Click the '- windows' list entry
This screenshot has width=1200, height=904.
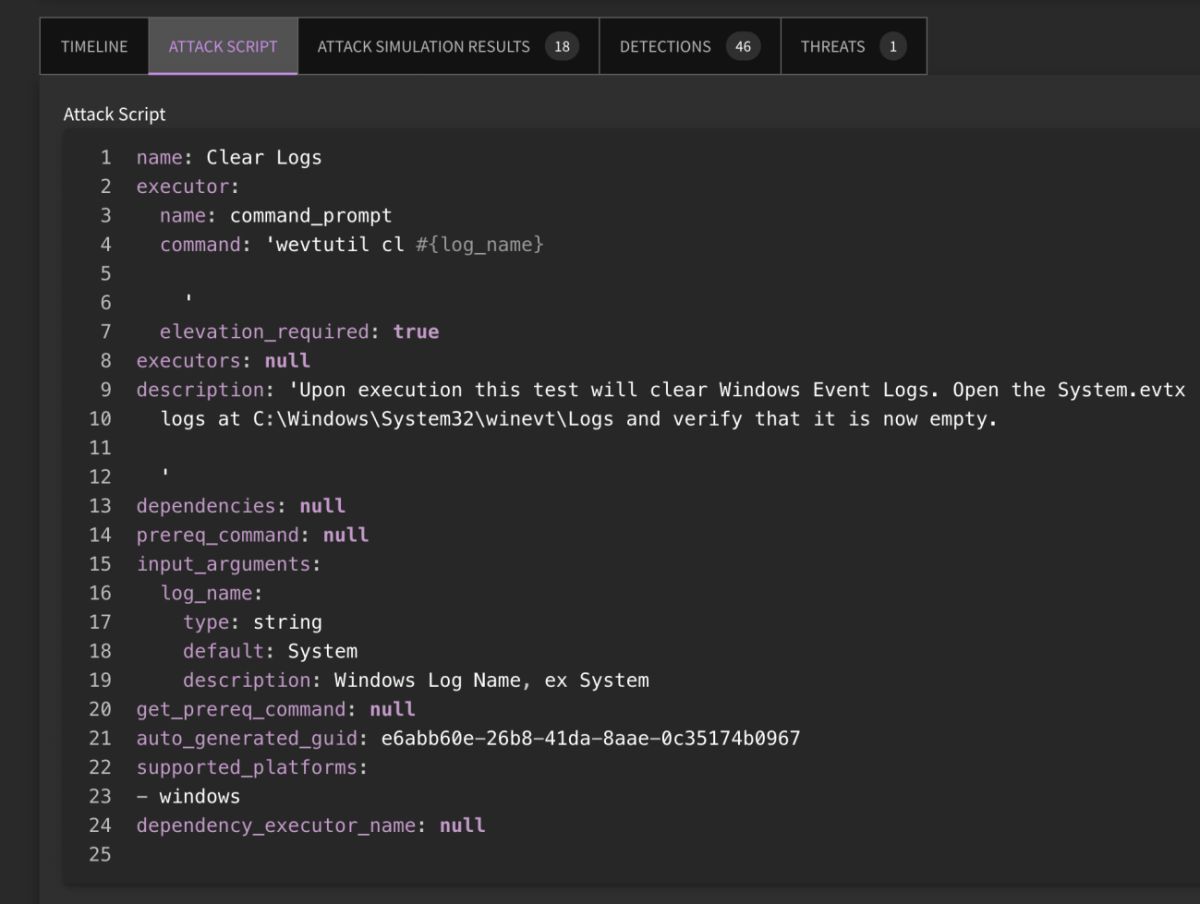point(188,796)
